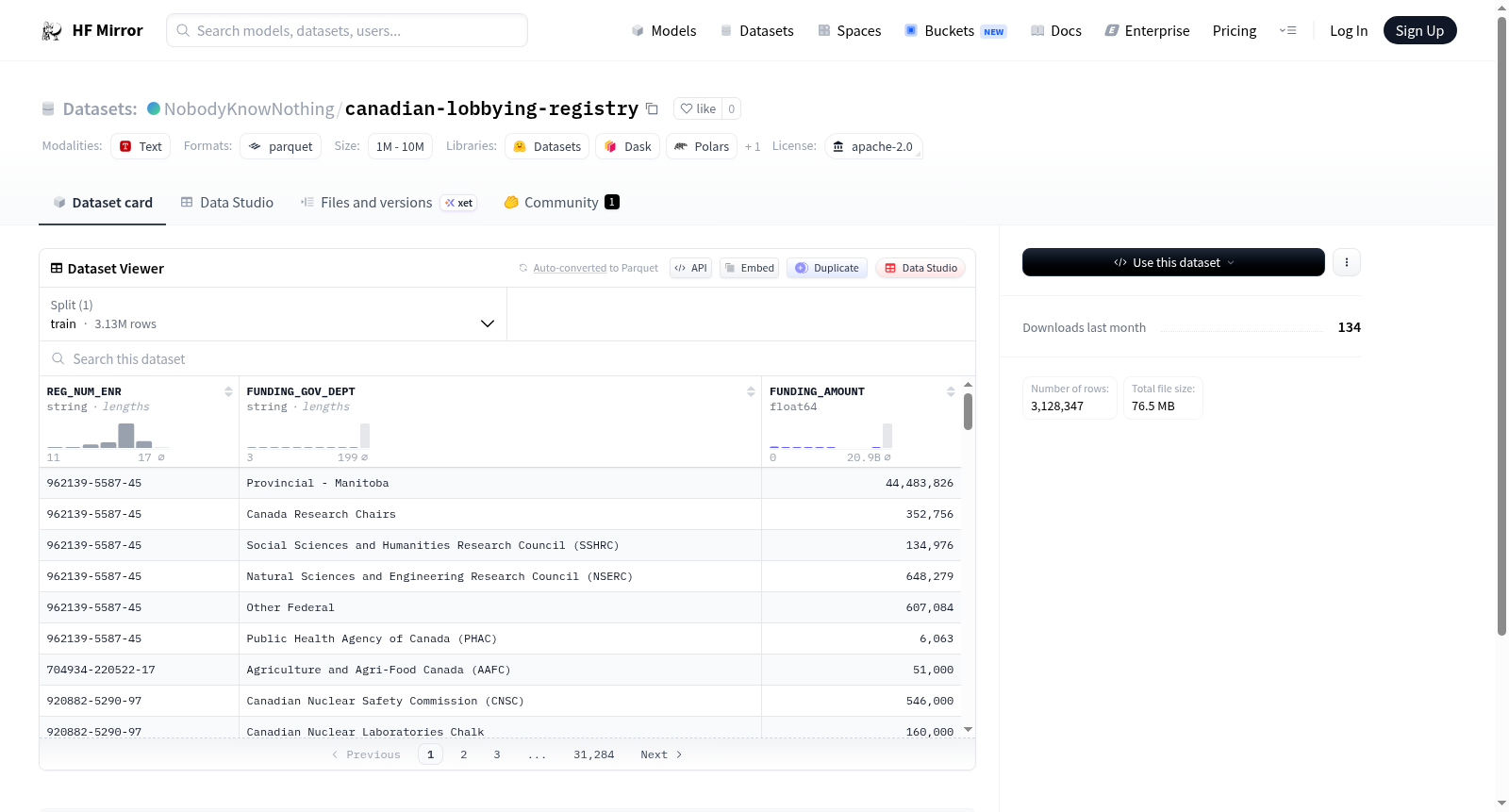Image resolution: width=1509 pixels, height=812 pixels.
Task: Click the dataset table vertical scrollbar
Action: [x=968, y=412]
